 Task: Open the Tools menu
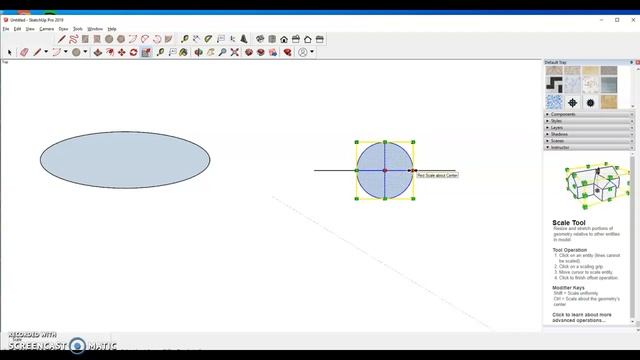click(x=78, y=29)
